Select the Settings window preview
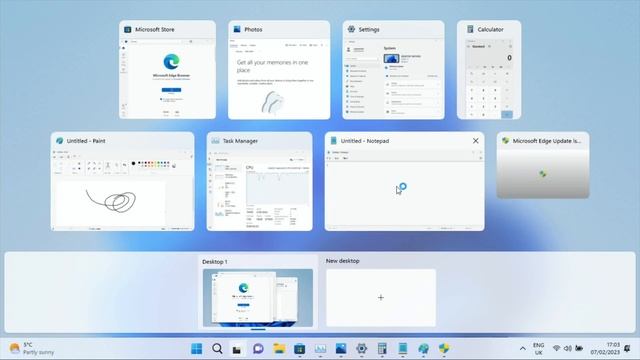The height and width of the screenshot is (360, 640). tap(393, 70)
